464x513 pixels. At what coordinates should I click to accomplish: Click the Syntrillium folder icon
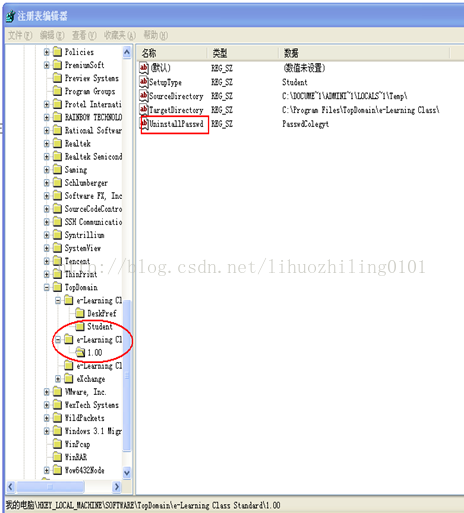58,235
